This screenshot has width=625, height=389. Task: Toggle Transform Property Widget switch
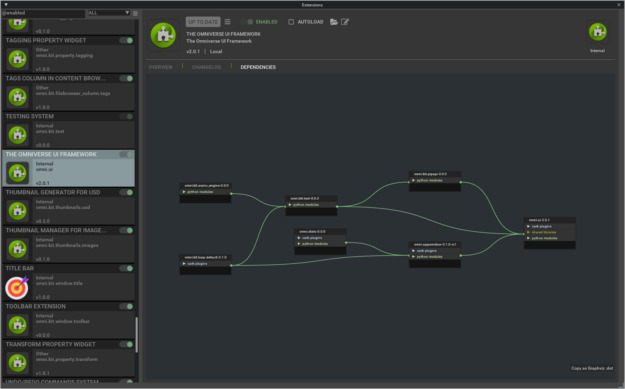126,344
